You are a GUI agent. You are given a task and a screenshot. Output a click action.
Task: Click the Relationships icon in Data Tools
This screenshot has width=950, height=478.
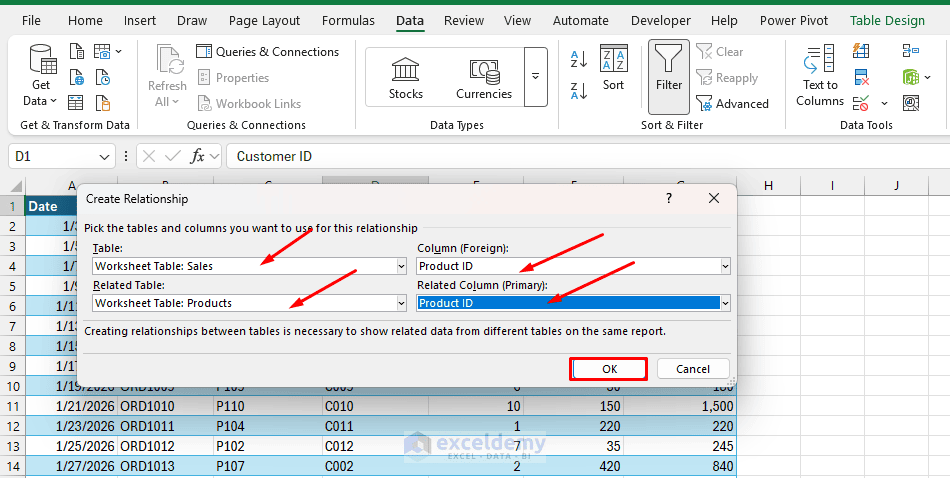coord(911,77)
